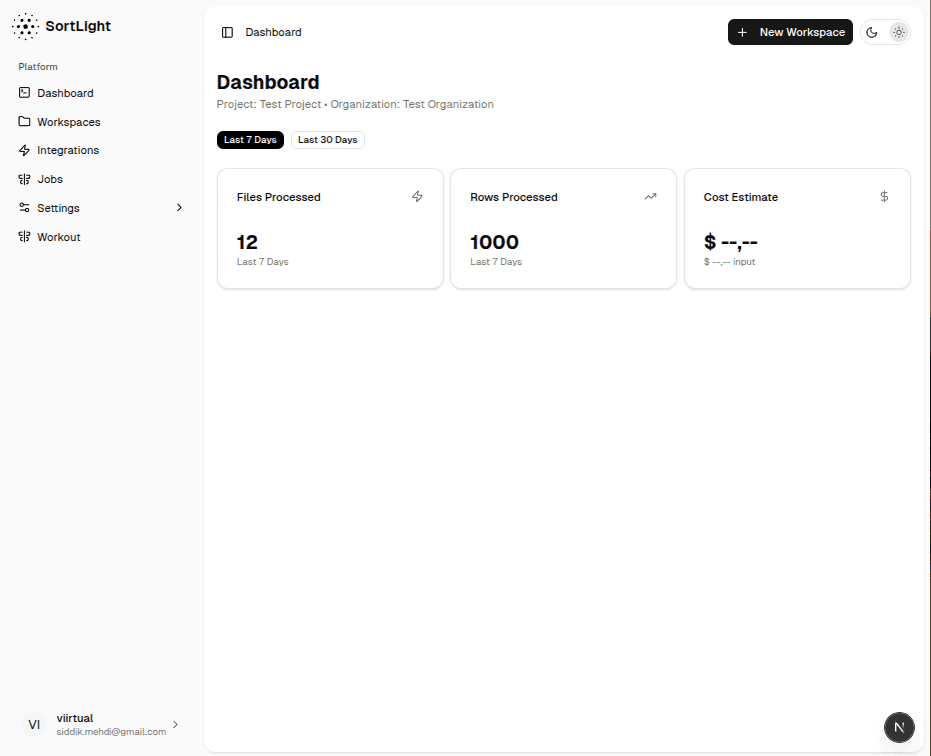
Task: Switch to dark mode with moon toggle
Action: point(871,32)
